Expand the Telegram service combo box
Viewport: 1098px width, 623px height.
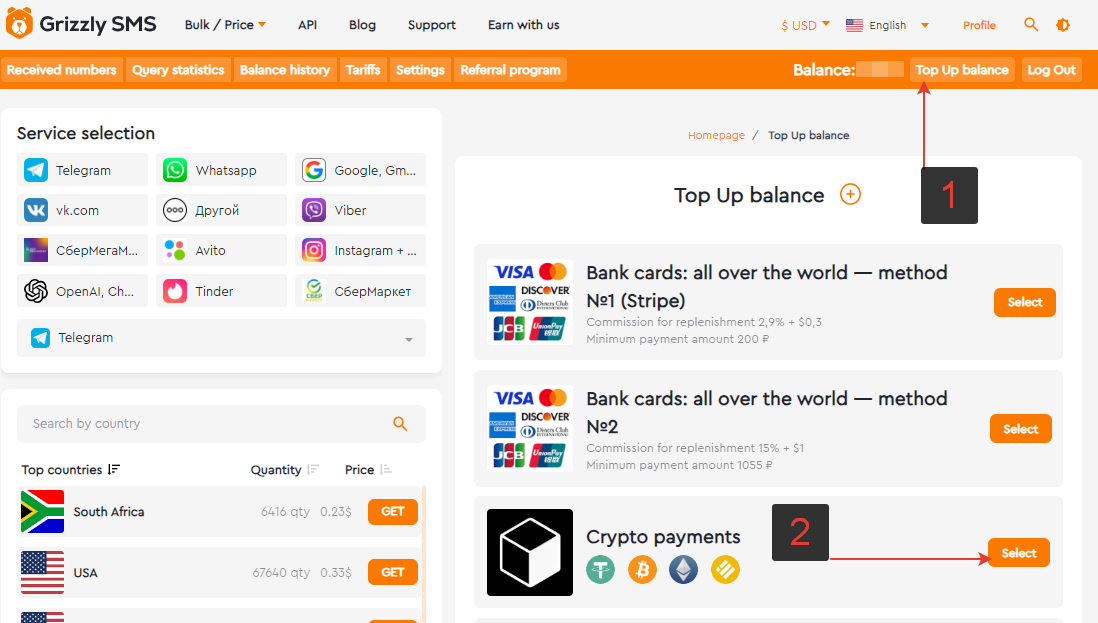(221, 338)
